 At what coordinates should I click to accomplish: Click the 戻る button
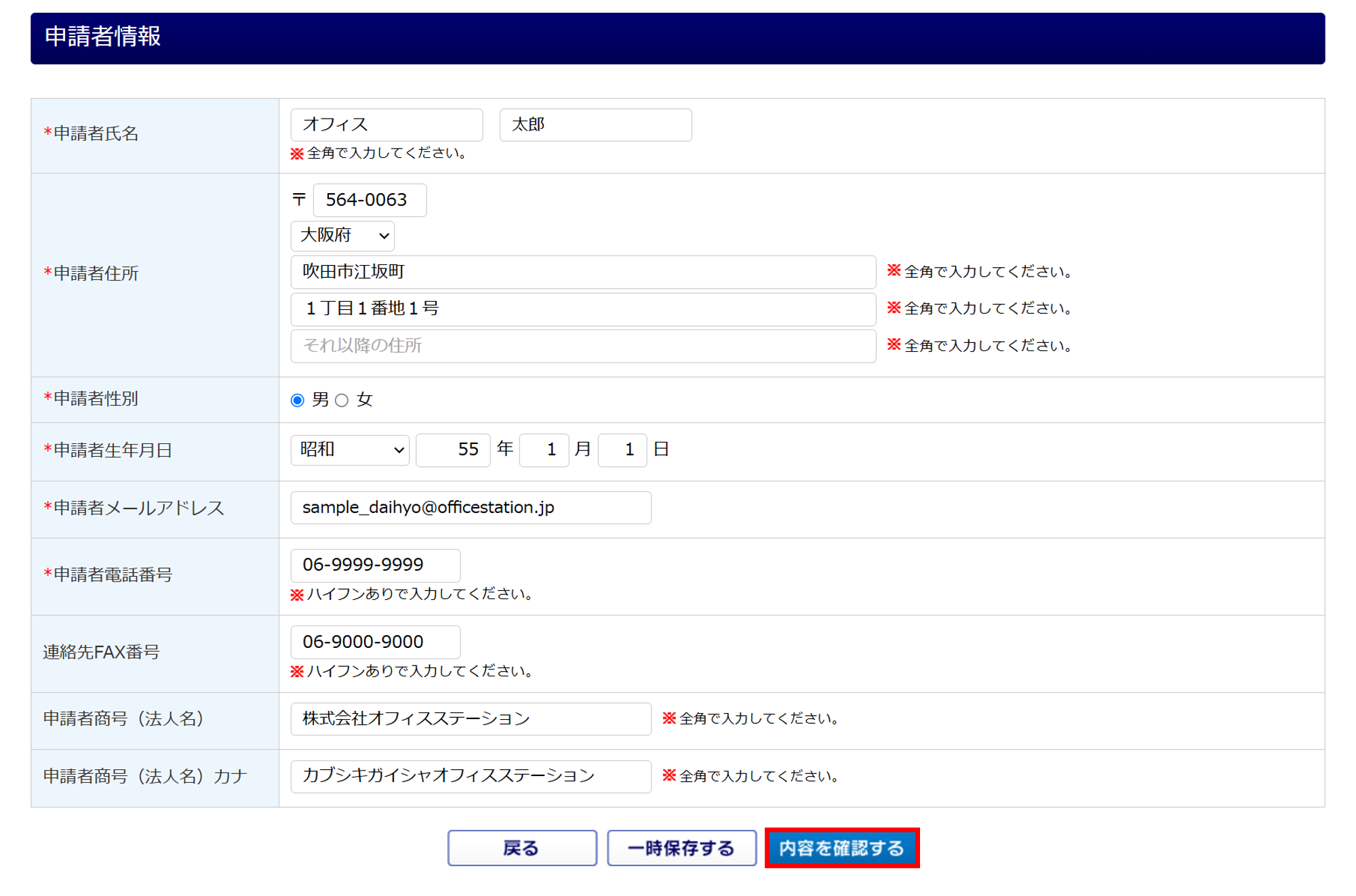point(521,848)
